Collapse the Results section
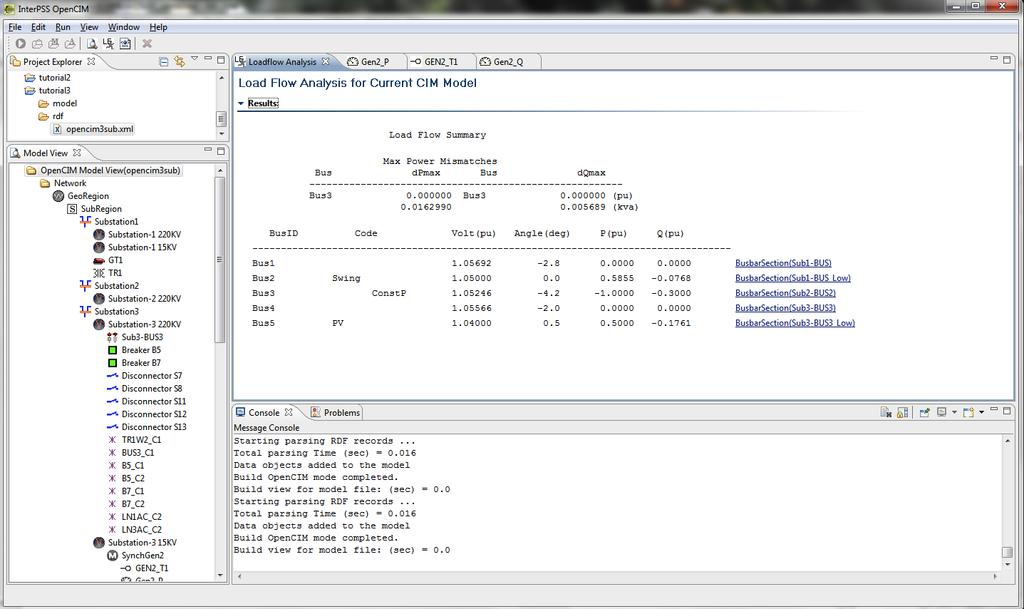This screenshot has width=1024, height=609. 241,103
